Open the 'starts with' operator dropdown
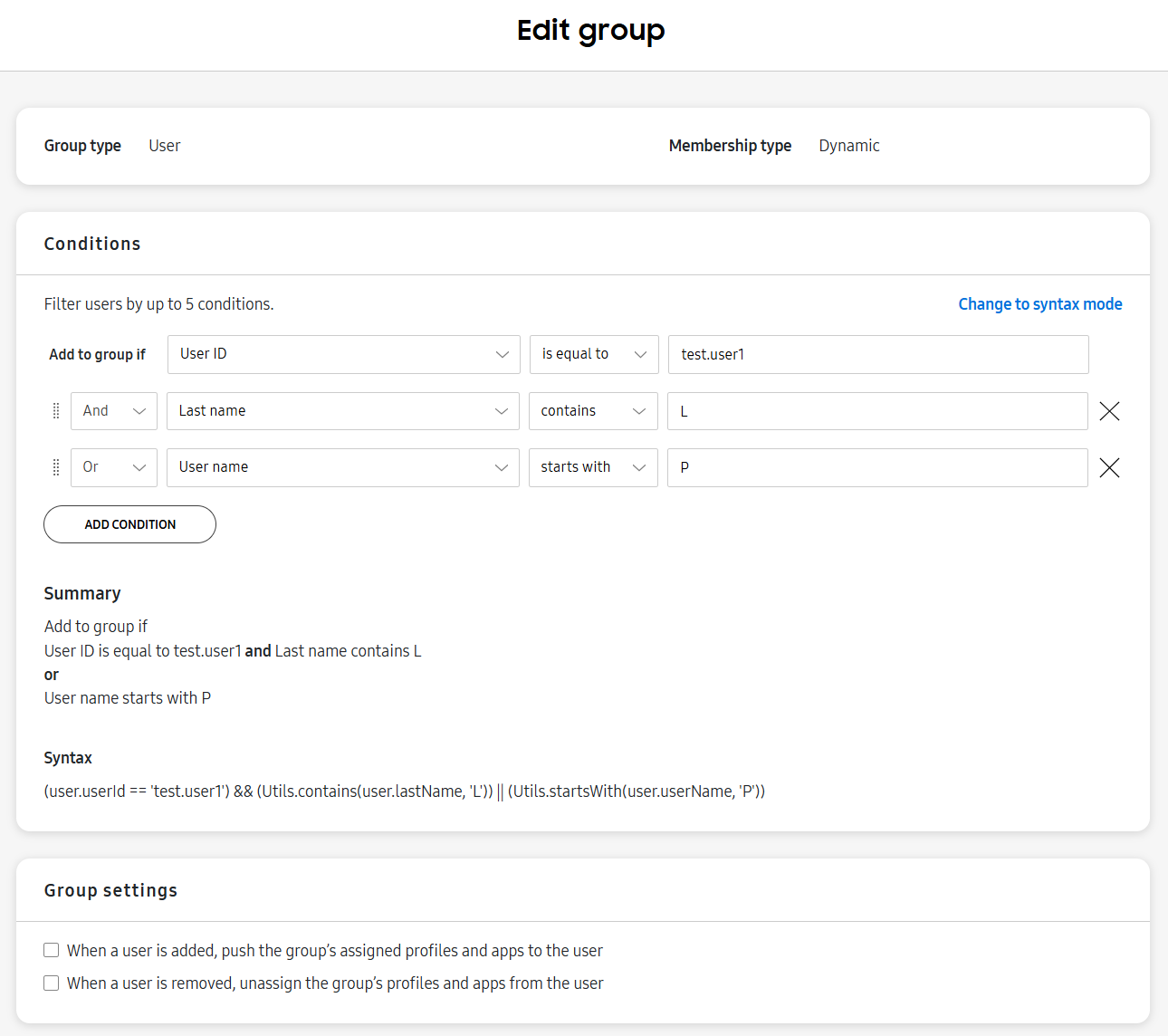 click(x=593, y=467)
